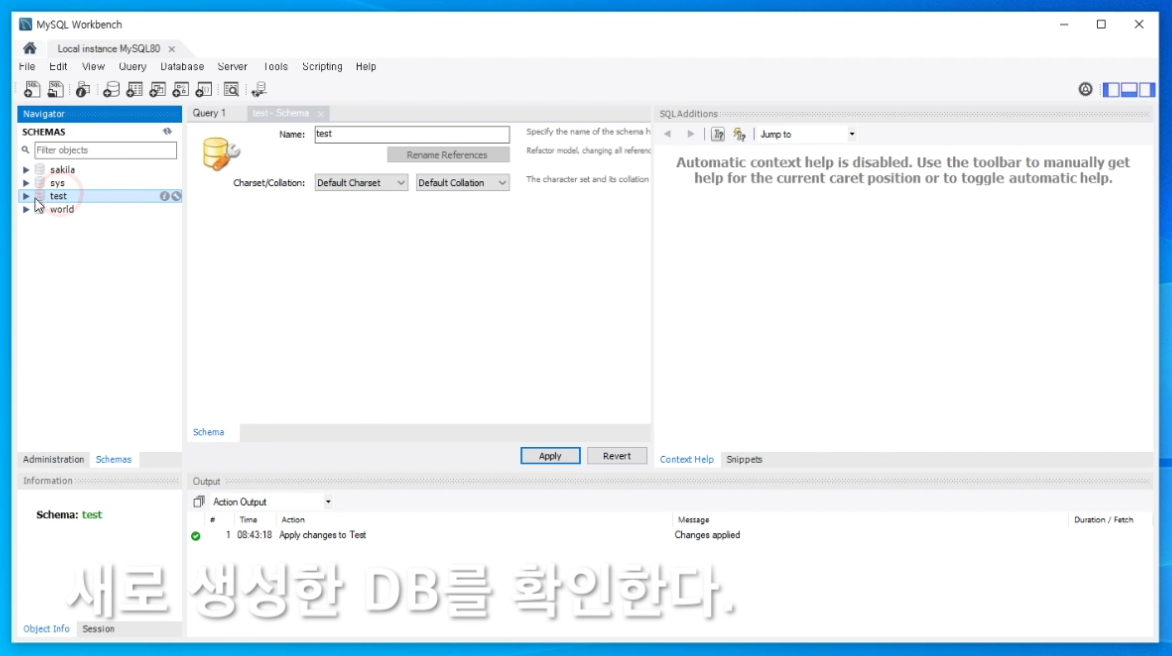Click the magnifier icon beside Filter objects
The image size is (1172, 656).
(x=25, y=150)
